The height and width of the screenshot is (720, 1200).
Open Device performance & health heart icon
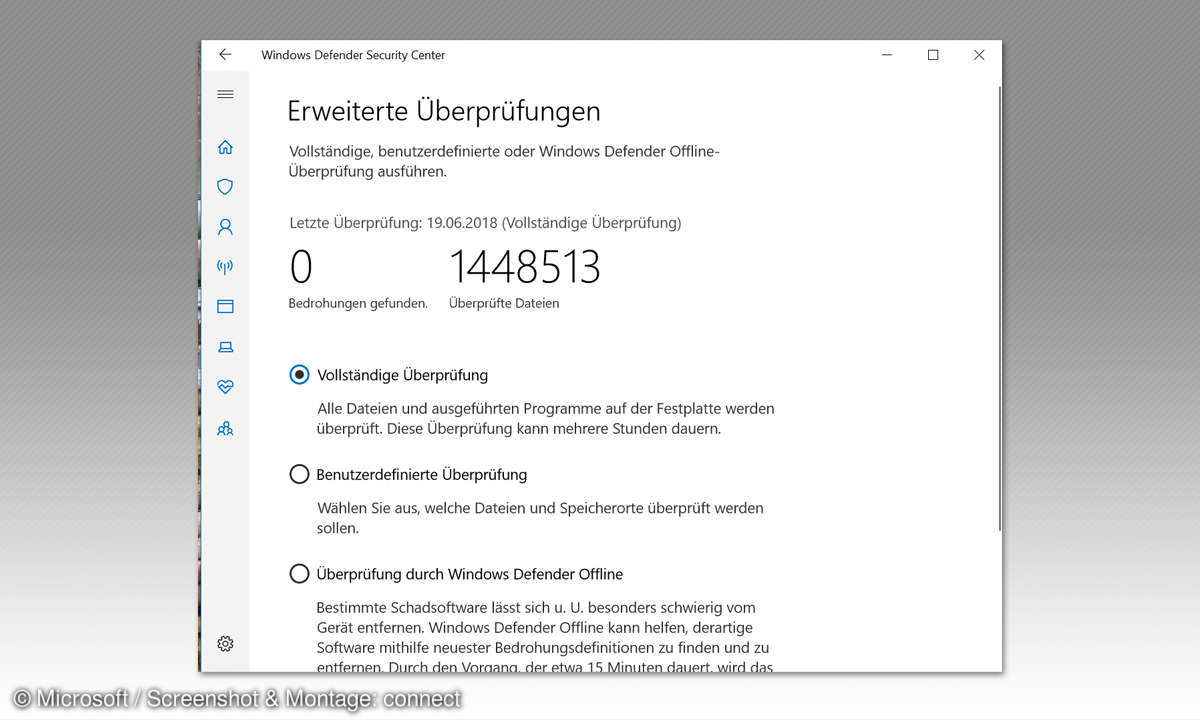pos(225,387)
